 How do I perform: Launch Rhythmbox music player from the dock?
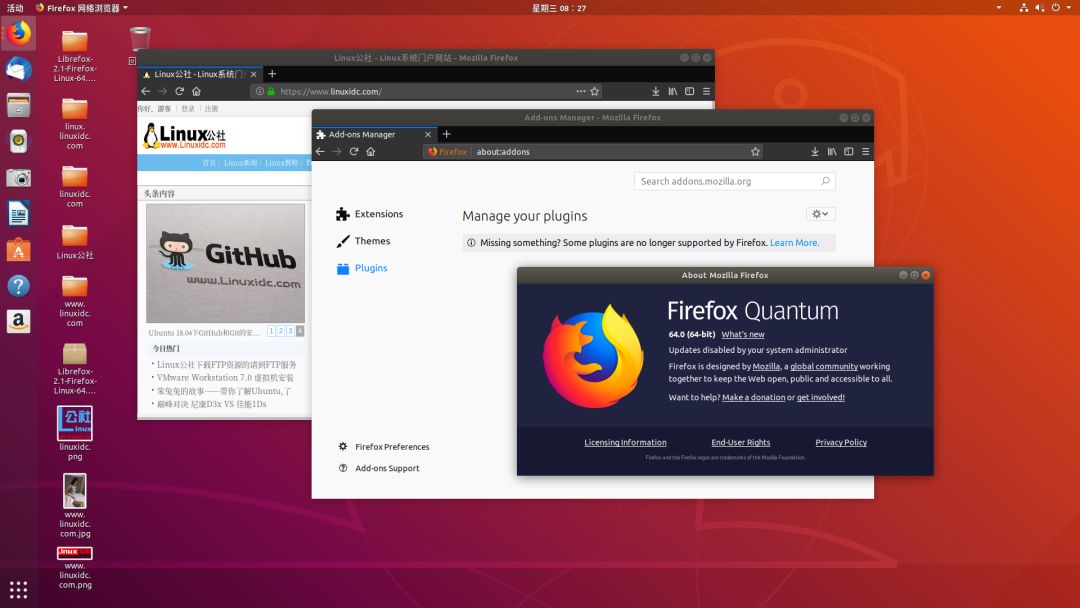click(19, 141)
